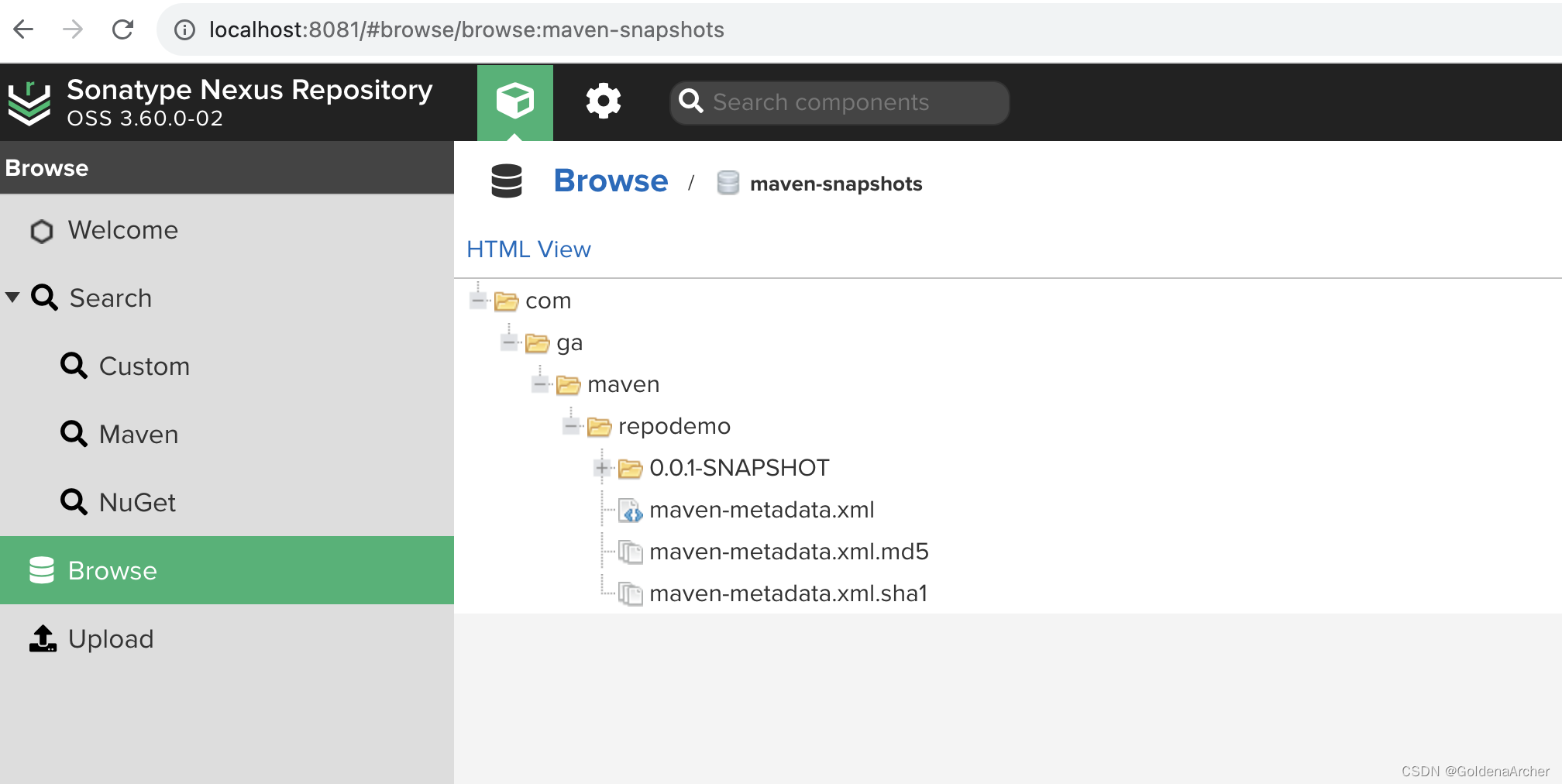The height and width of the screenshot is (784, 1562).
Task: Click the Browse database icon in sidebar
Action: [x=42, y=570]
